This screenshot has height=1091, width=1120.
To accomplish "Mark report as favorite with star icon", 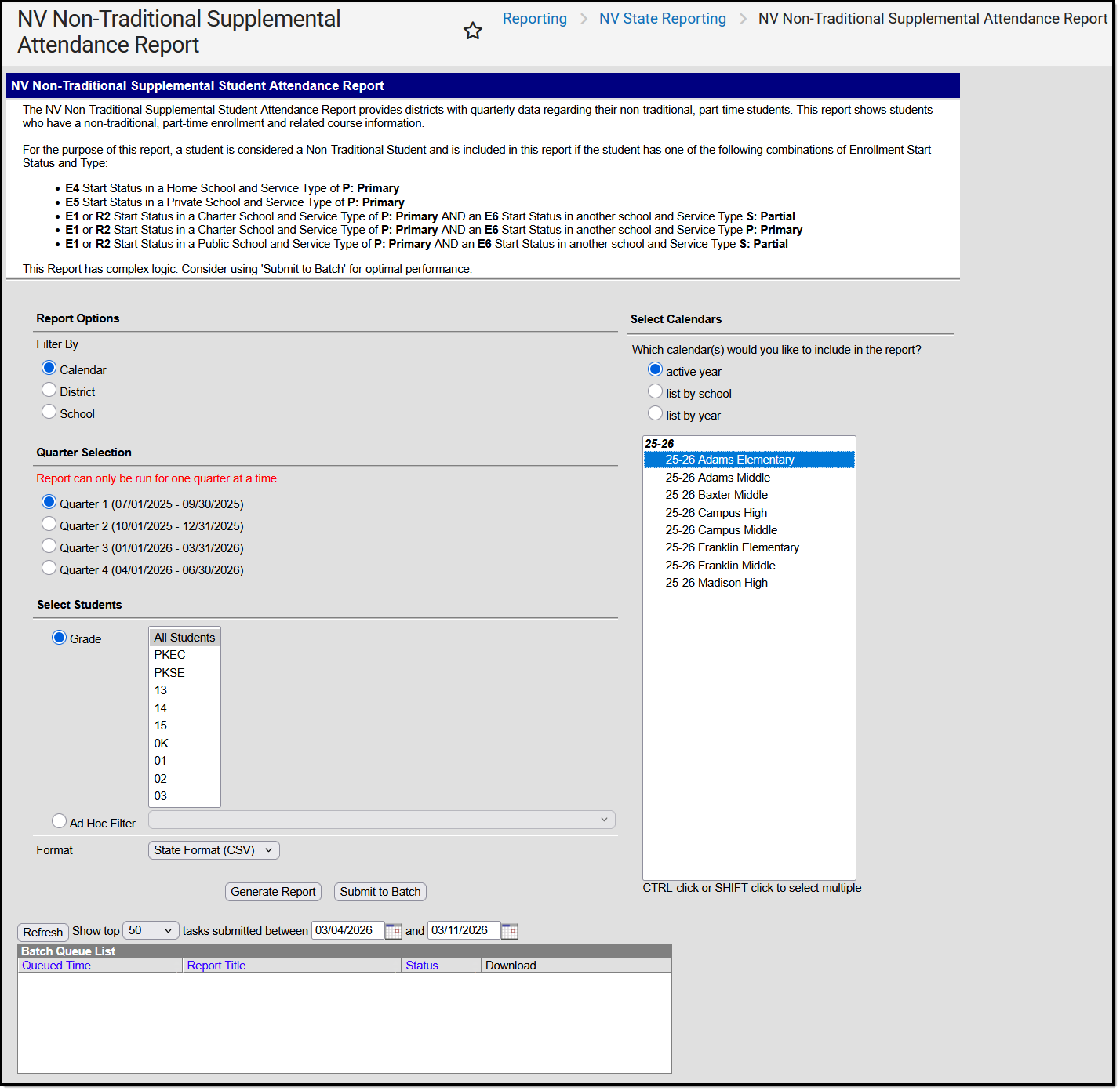I will coord(473,31).
